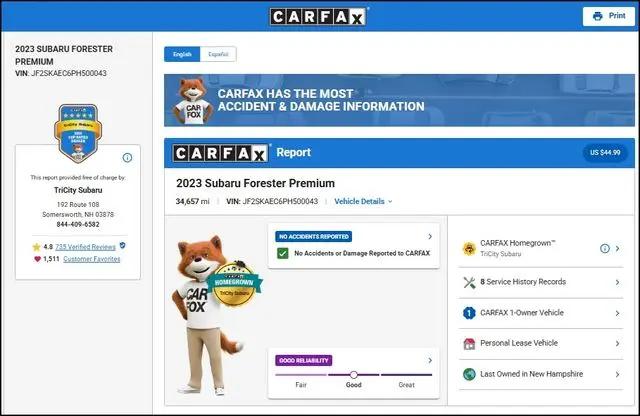Click the CARFAX logo in the top header
The height and width of the screenshot is (416, 640).
(x=318, y=16)
